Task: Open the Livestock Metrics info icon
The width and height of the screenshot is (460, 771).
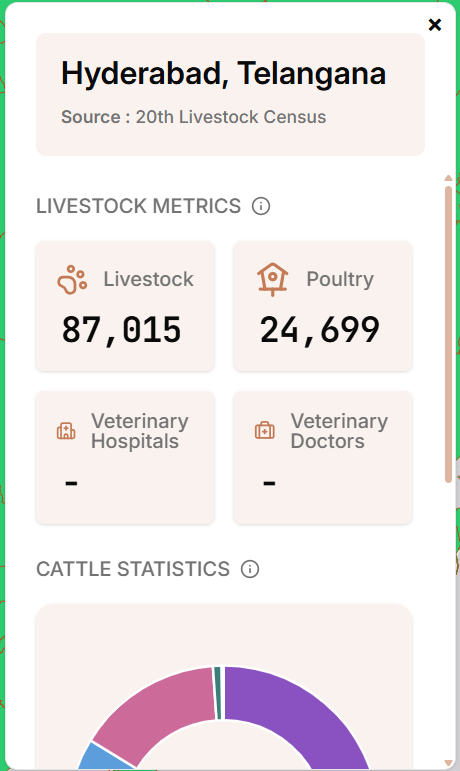Action: pos(261,206)
